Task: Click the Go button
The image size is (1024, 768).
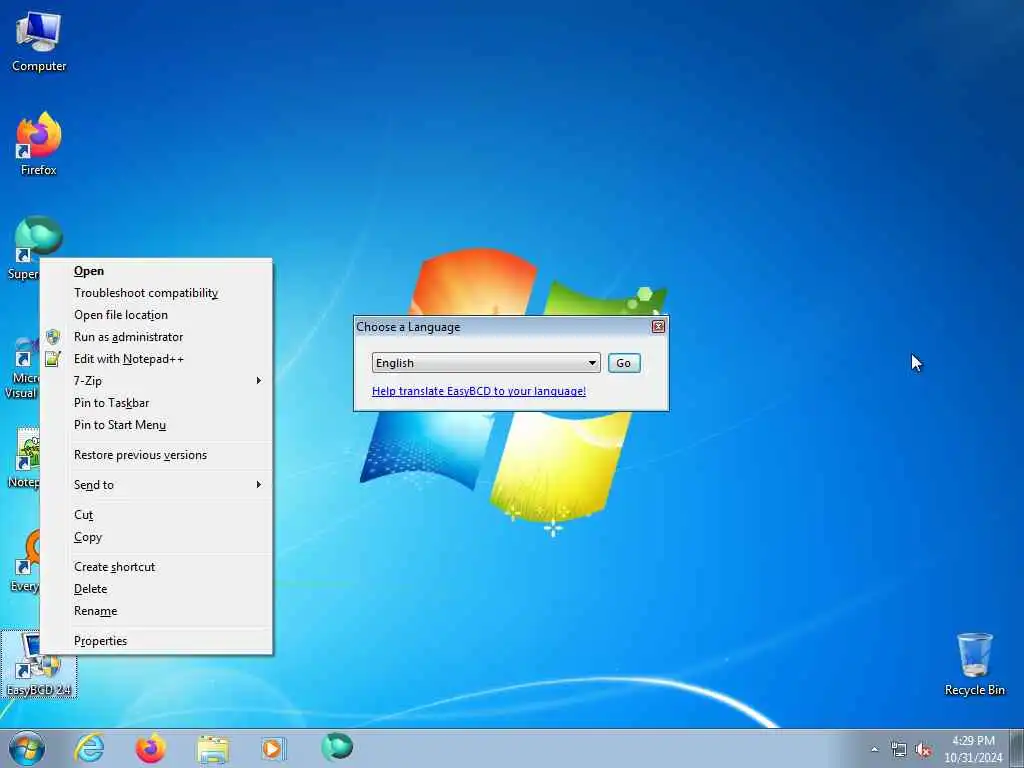Action: (x=624, y=362)
